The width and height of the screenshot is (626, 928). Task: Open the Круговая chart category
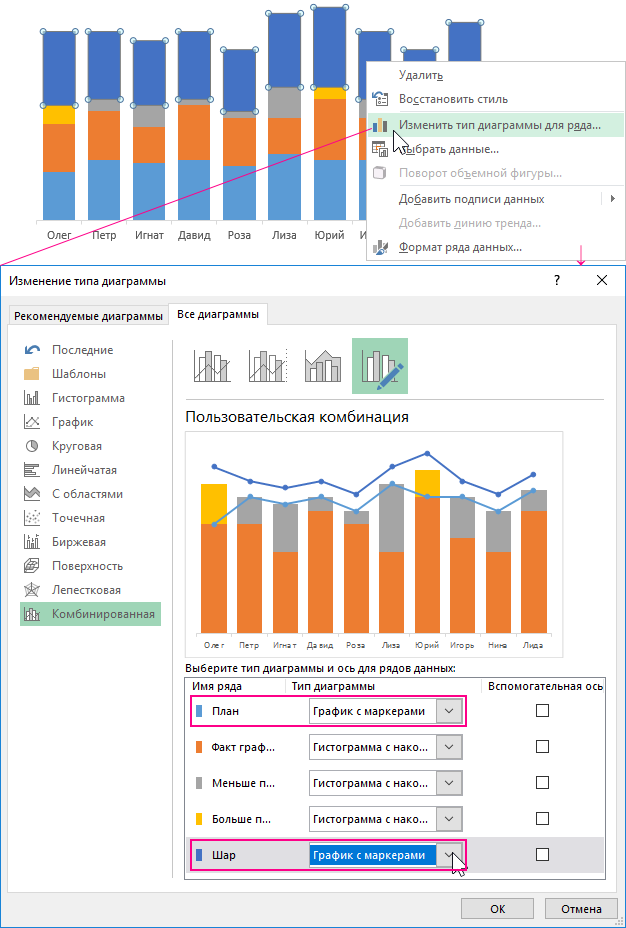77,446
